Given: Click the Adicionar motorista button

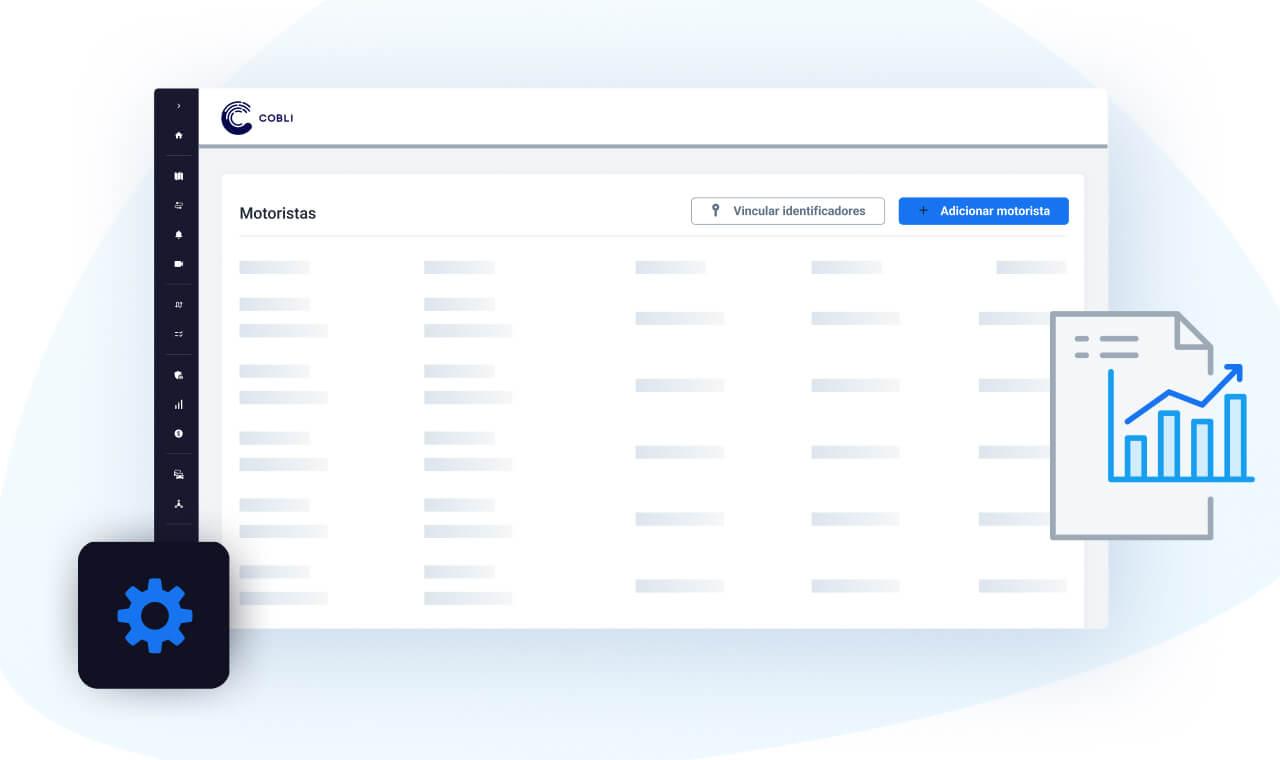Looking at the screenshot, I should (983, 211).
